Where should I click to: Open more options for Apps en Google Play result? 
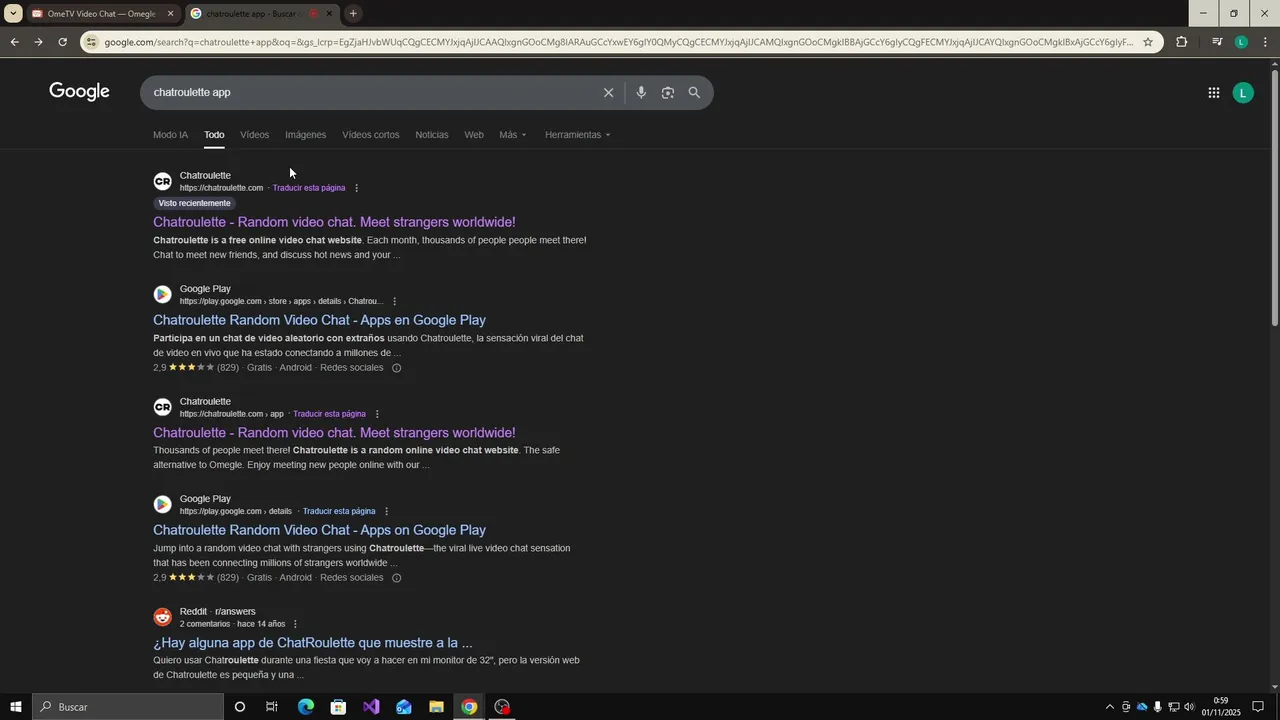click(394, 301)
